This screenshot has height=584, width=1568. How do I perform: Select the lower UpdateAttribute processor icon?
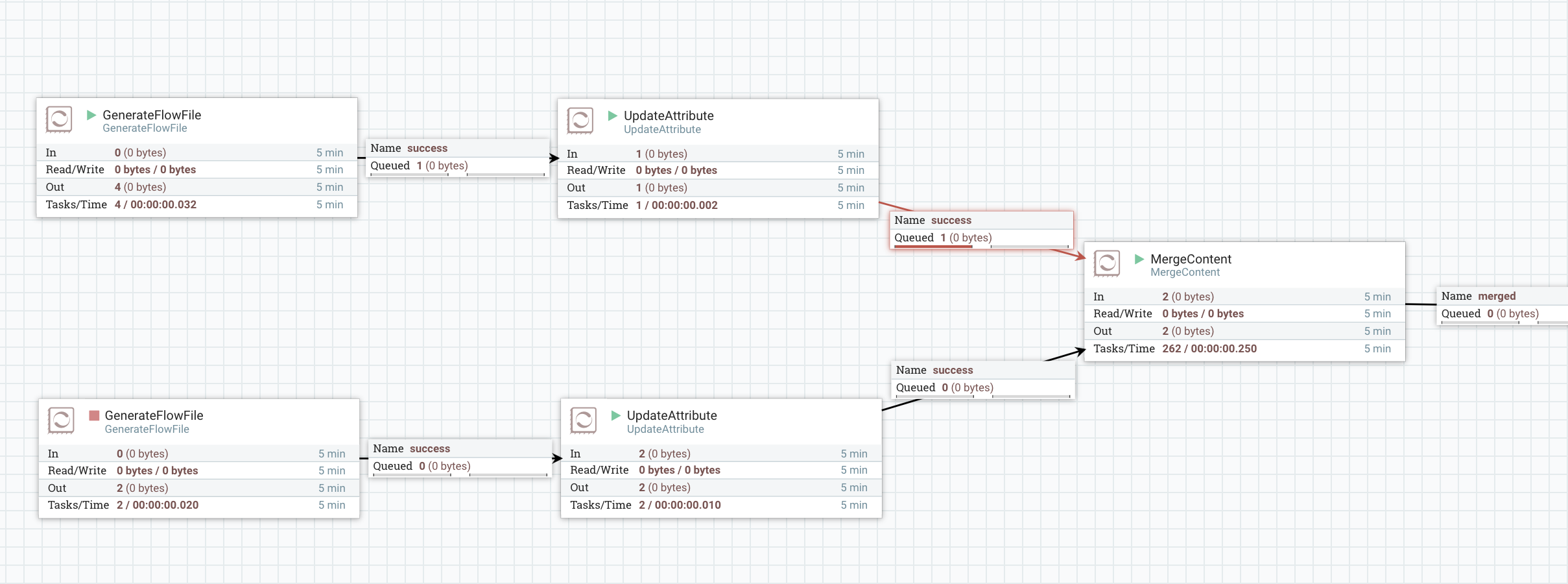click(582, 420)
